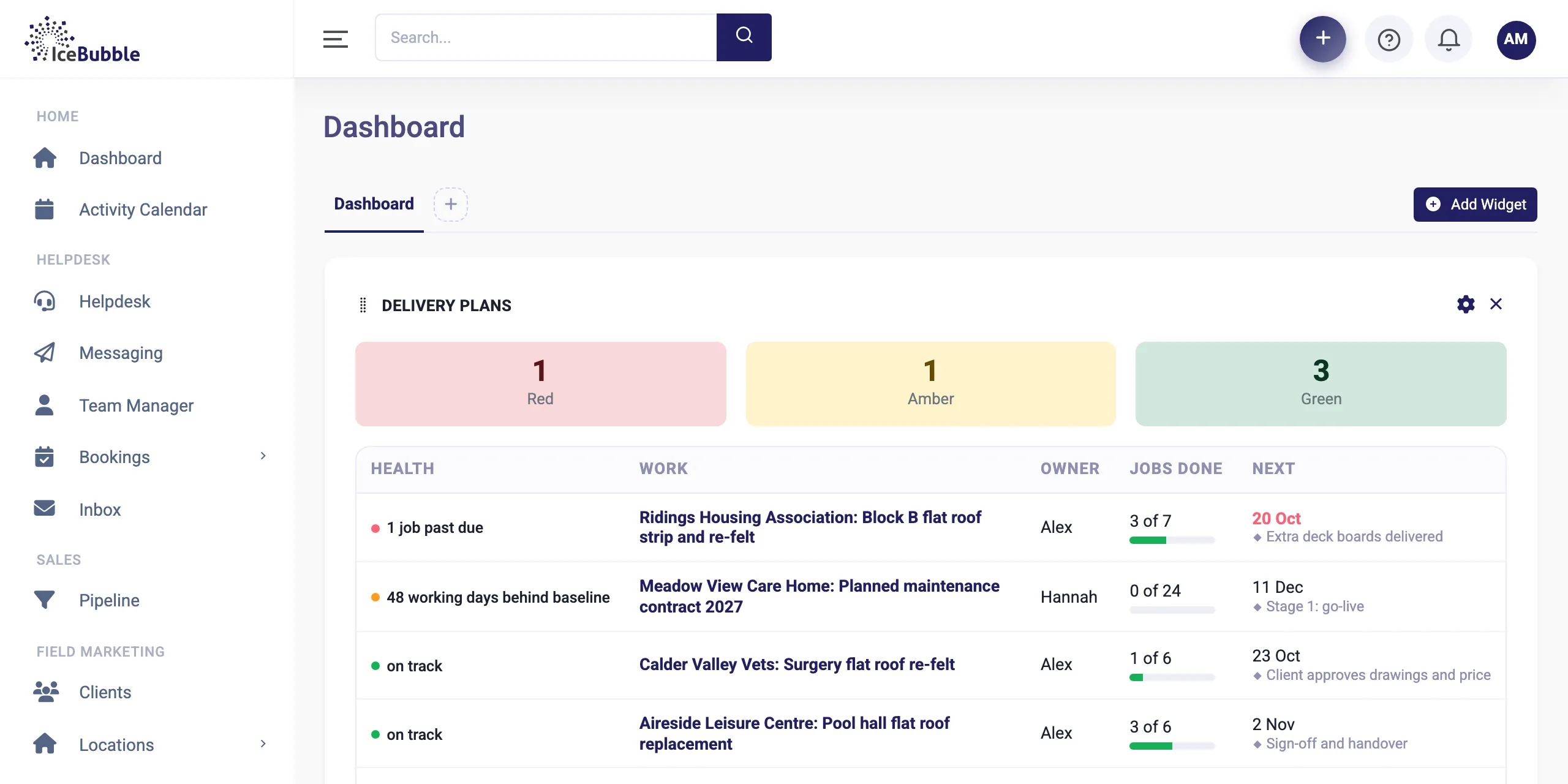Add a new dashboard tab
Viewport: 1568px width, 784px height.
(451, 204)
